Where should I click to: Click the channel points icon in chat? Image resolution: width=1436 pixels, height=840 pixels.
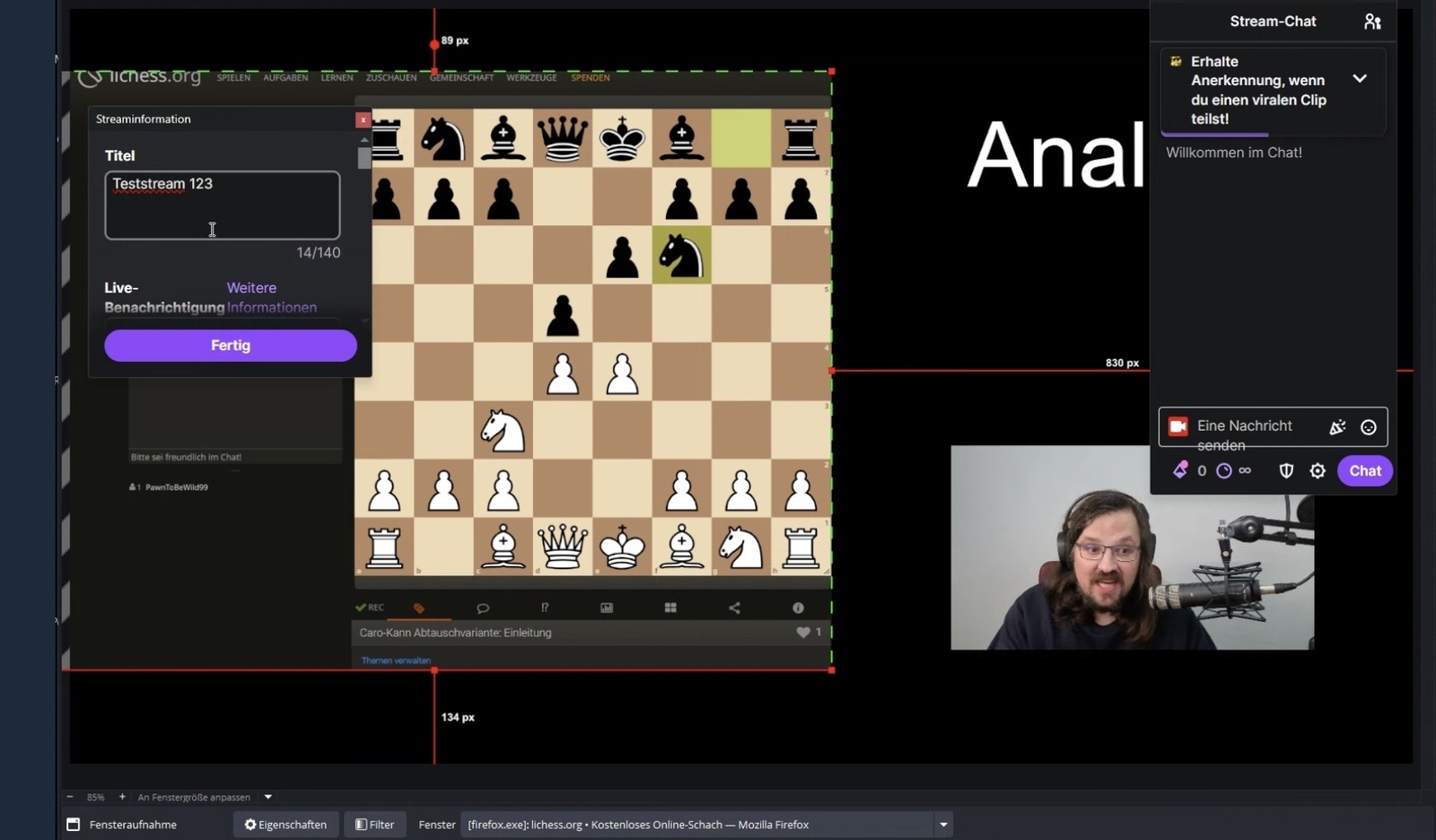[1180, 470]
